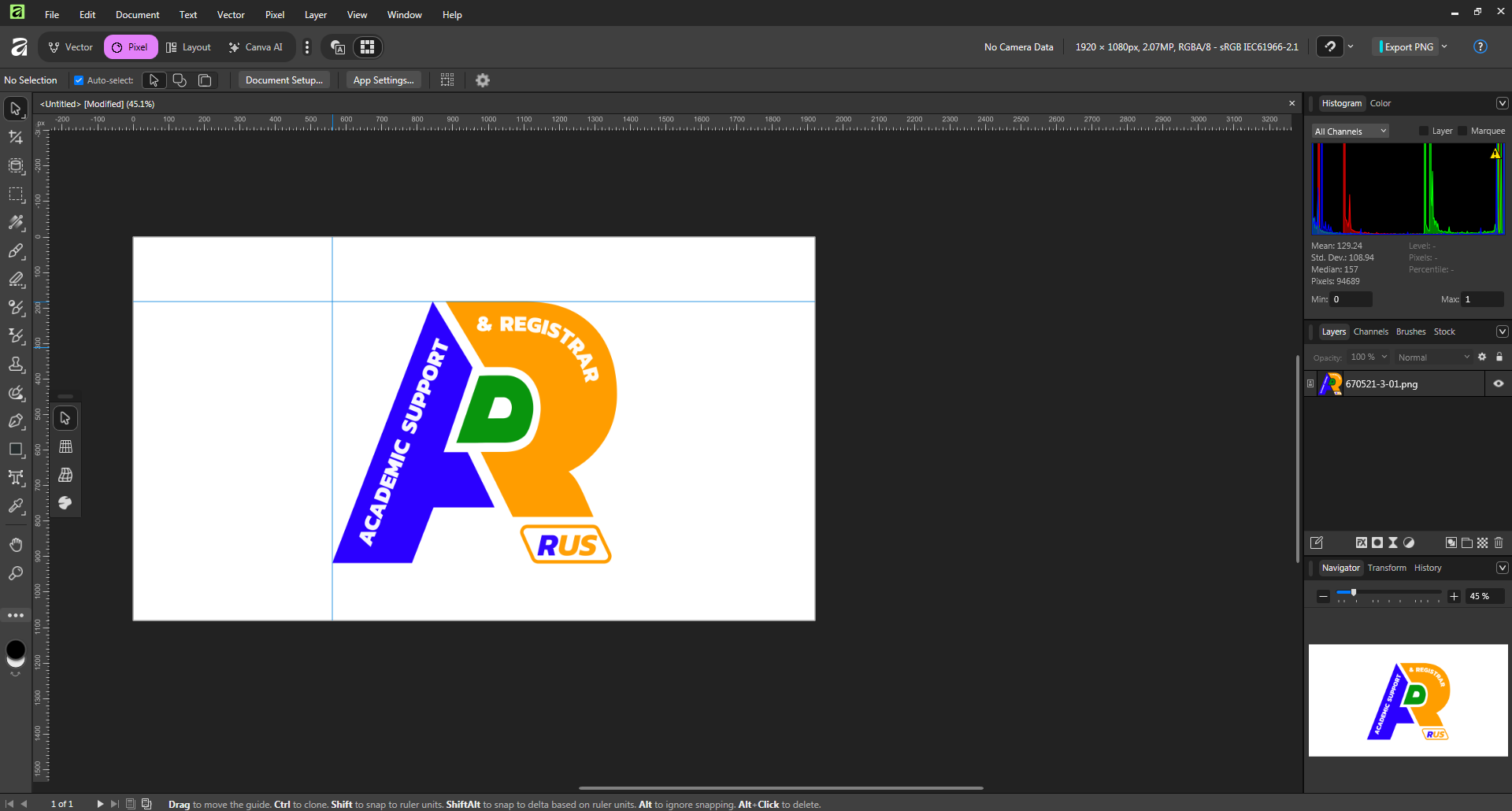Open the Normal blend mode dropdown
Screen dimensions: 1512x811
click(x=1432, y=357)
